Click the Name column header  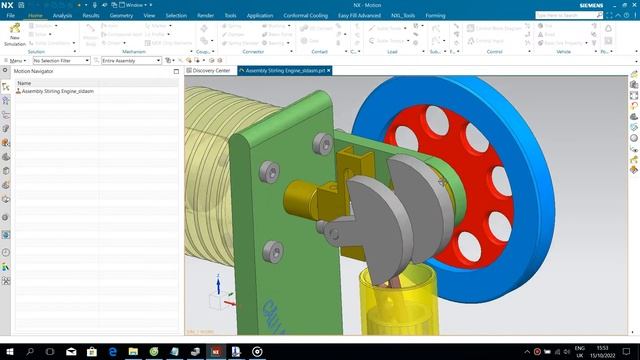pyautogui.click(x=24, y=83)
